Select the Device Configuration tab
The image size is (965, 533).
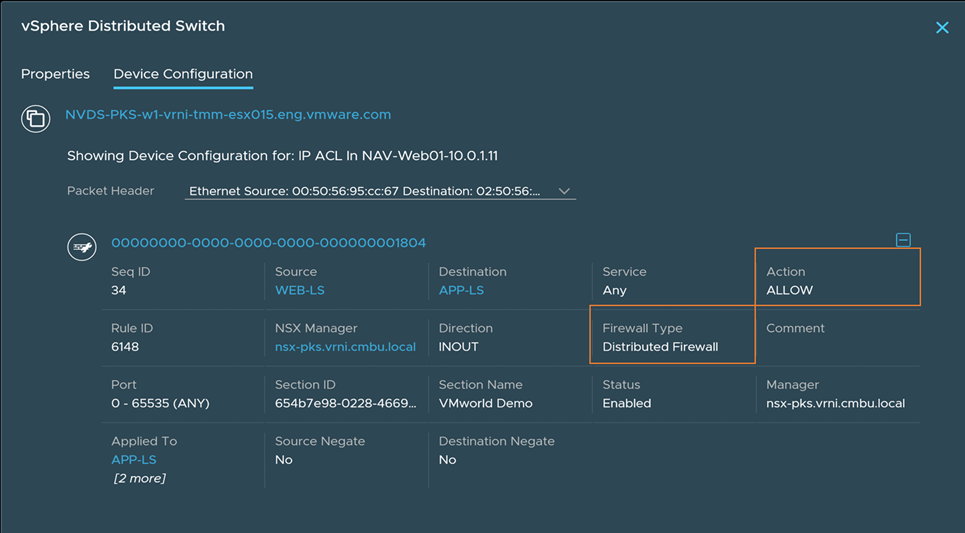(183, 74)
